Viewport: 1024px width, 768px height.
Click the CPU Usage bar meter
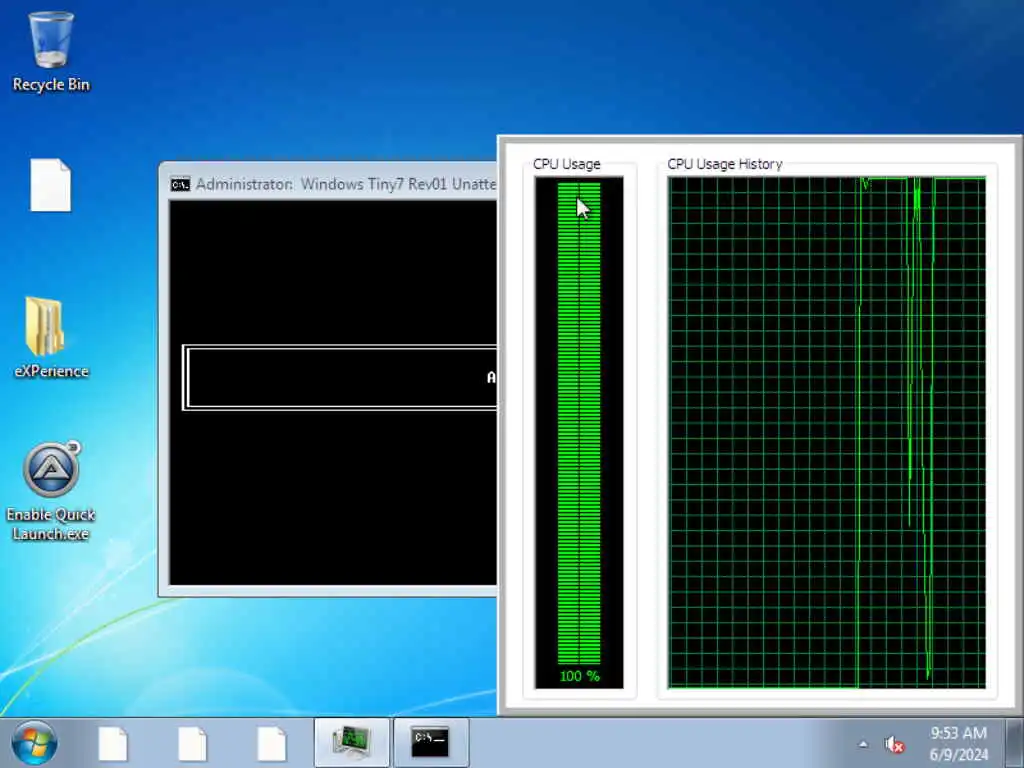click(579, 432)
